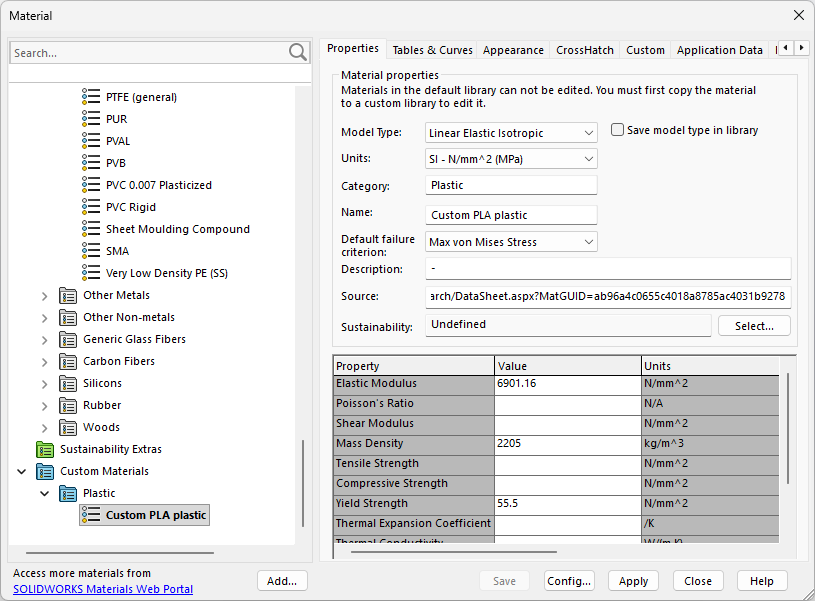815x601 pixels.
Task: Click the material Search field
Action: point(150,53)
